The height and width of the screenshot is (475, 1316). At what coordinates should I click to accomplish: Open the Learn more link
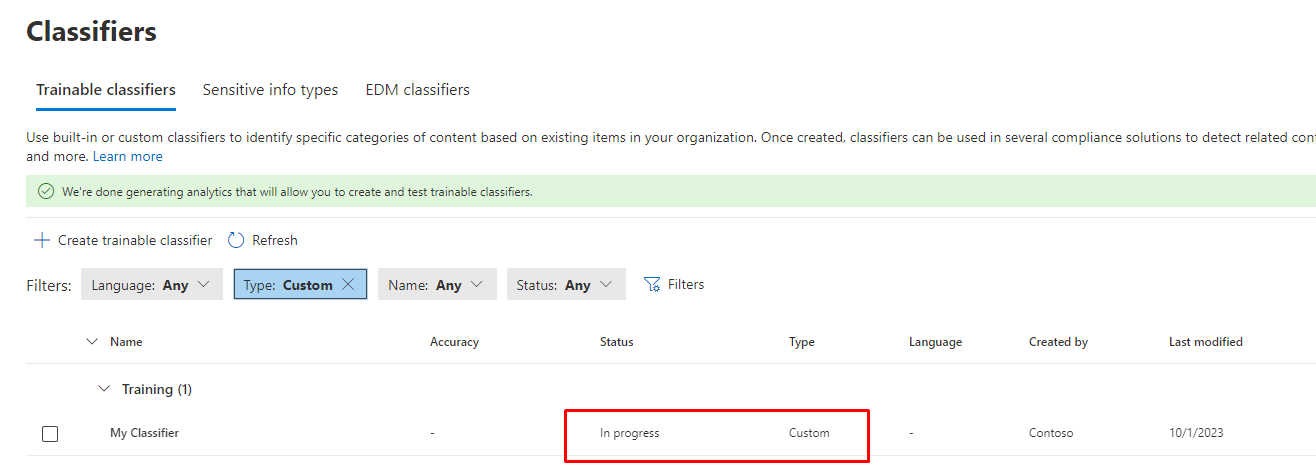[127, 157]
